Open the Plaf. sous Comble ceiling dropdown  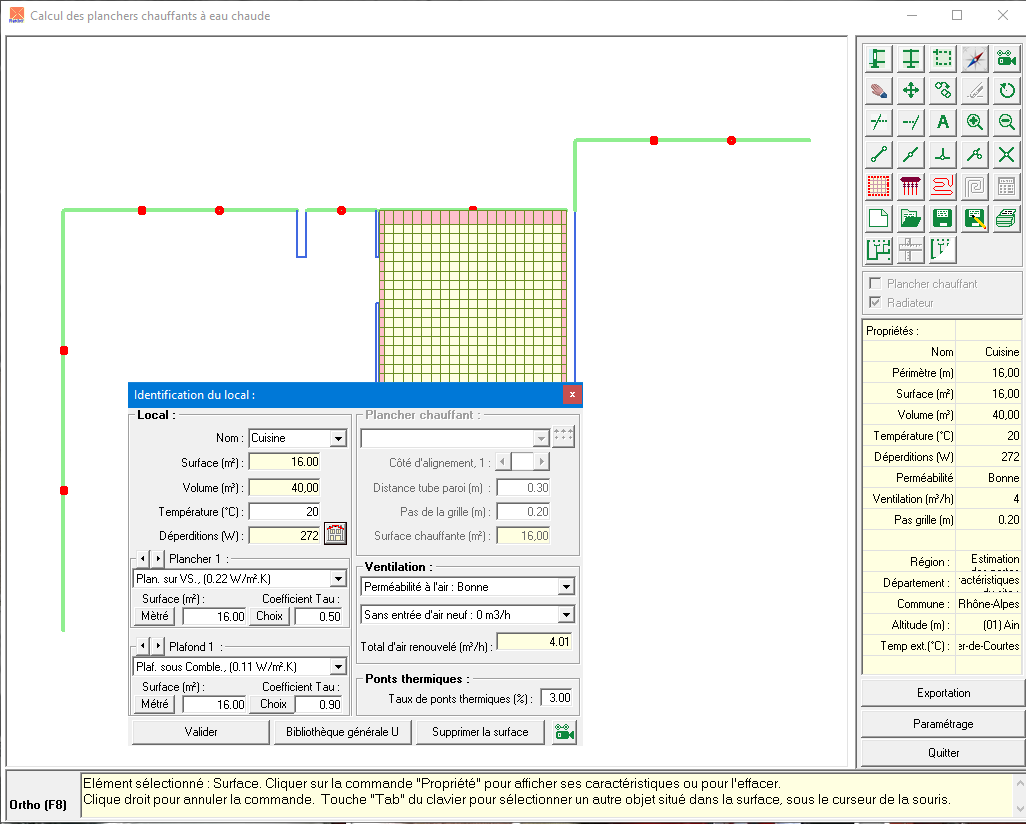338,667
